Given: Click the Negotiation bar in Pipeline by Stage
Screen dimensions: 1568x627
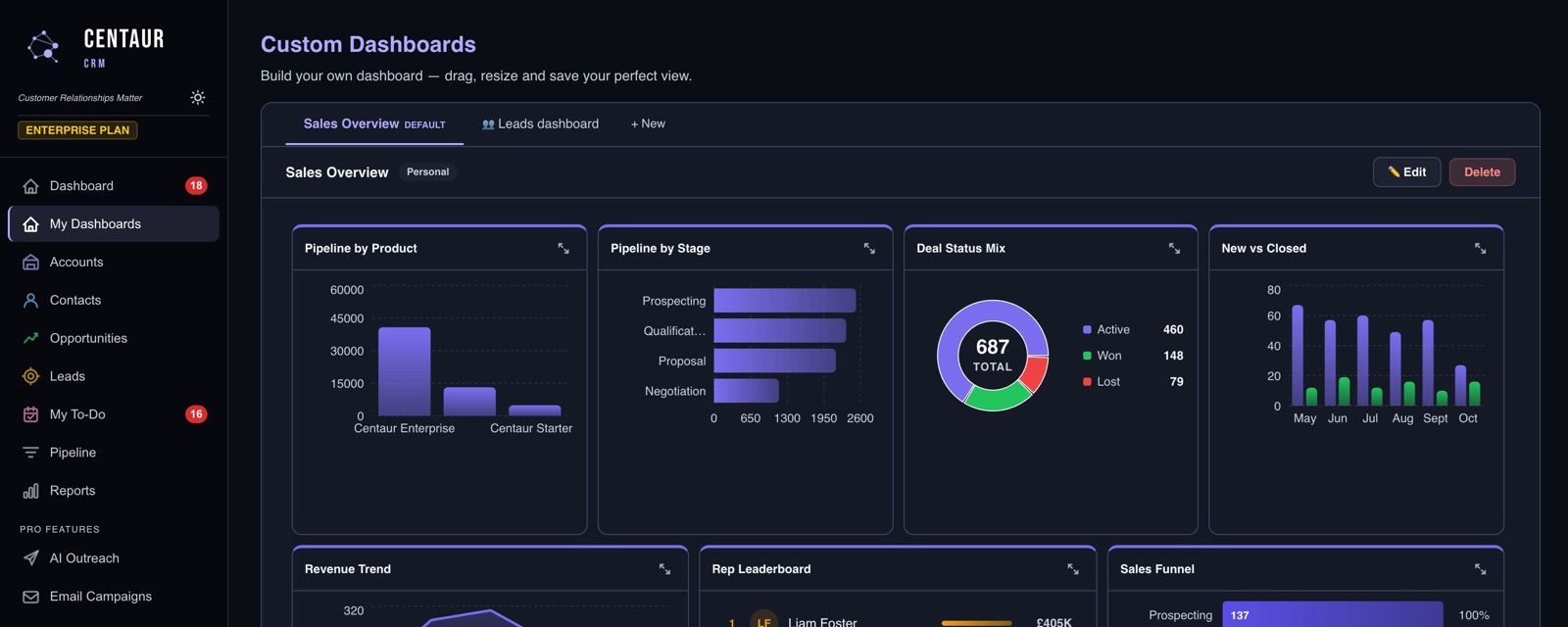Looking at the screenshot, I should click(x=747, y=391).
